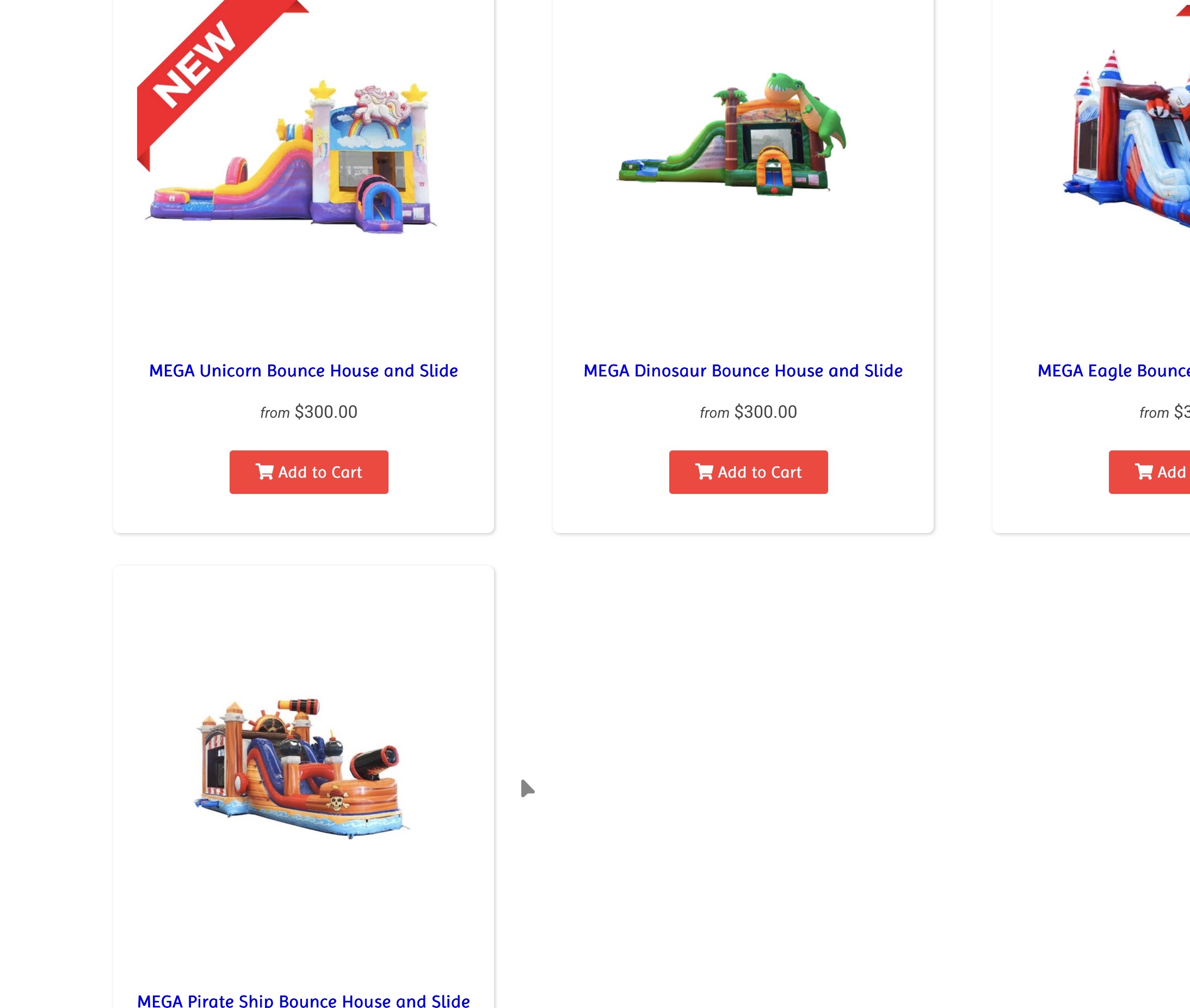This screenshot has width=1190, height=1008.
Task: Click the red ribbon corner on Eagle card
Action: (1183, 10)
